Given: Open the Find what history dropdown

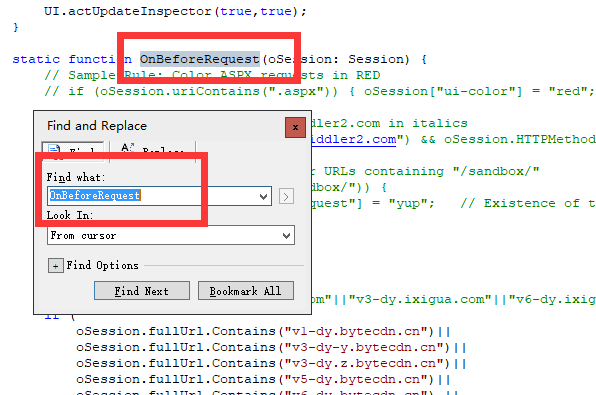Looking at the screenshot, I should [x=263, y=196].
